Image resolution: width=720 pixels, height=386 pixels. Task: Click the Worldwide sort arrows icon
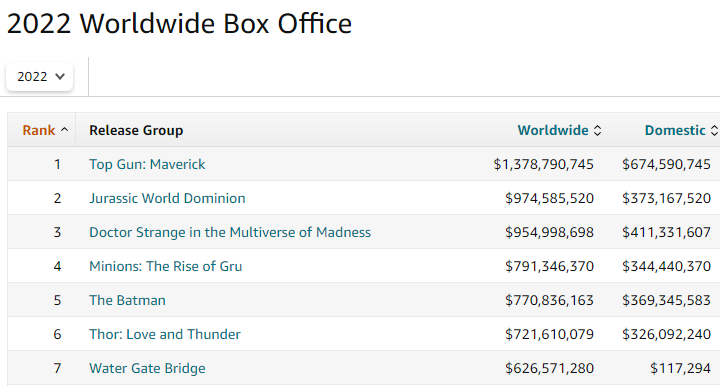[597, 130]
